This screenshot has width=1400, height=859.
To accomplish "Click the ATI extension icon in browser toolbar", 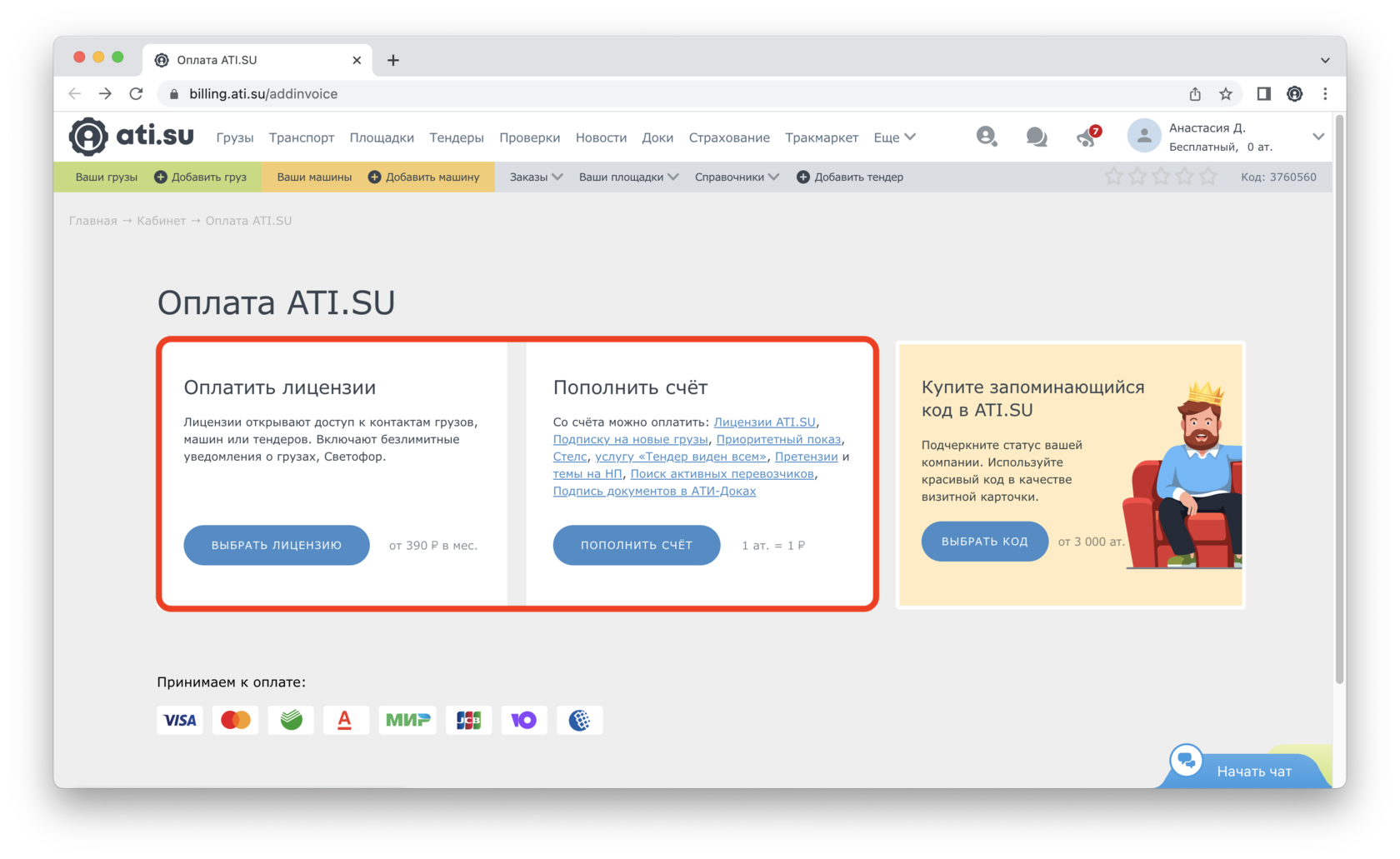I will click(x=1294, y=93).
